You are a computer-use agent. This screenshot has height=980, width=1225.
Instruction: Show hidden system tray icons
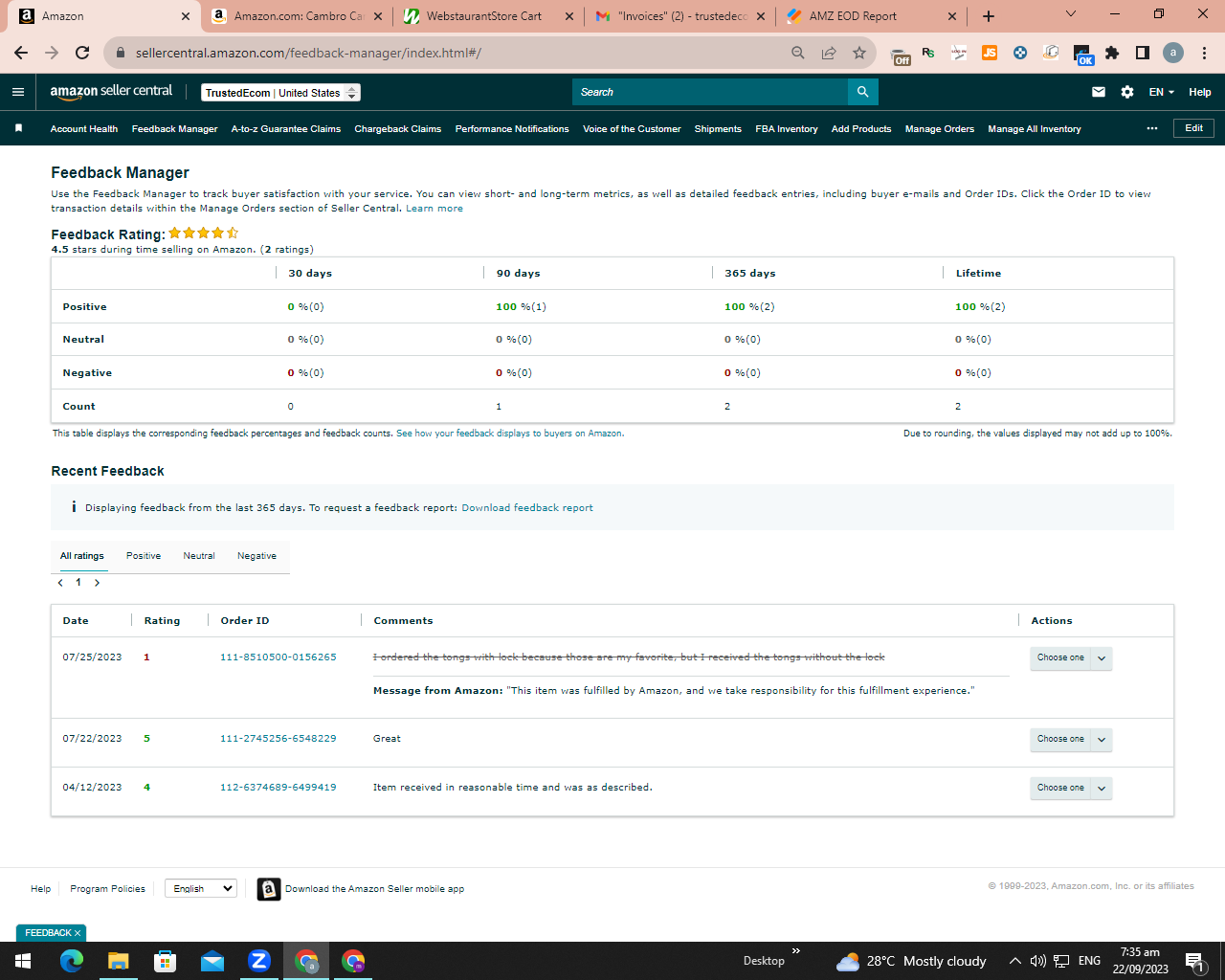pos(1014,961)
